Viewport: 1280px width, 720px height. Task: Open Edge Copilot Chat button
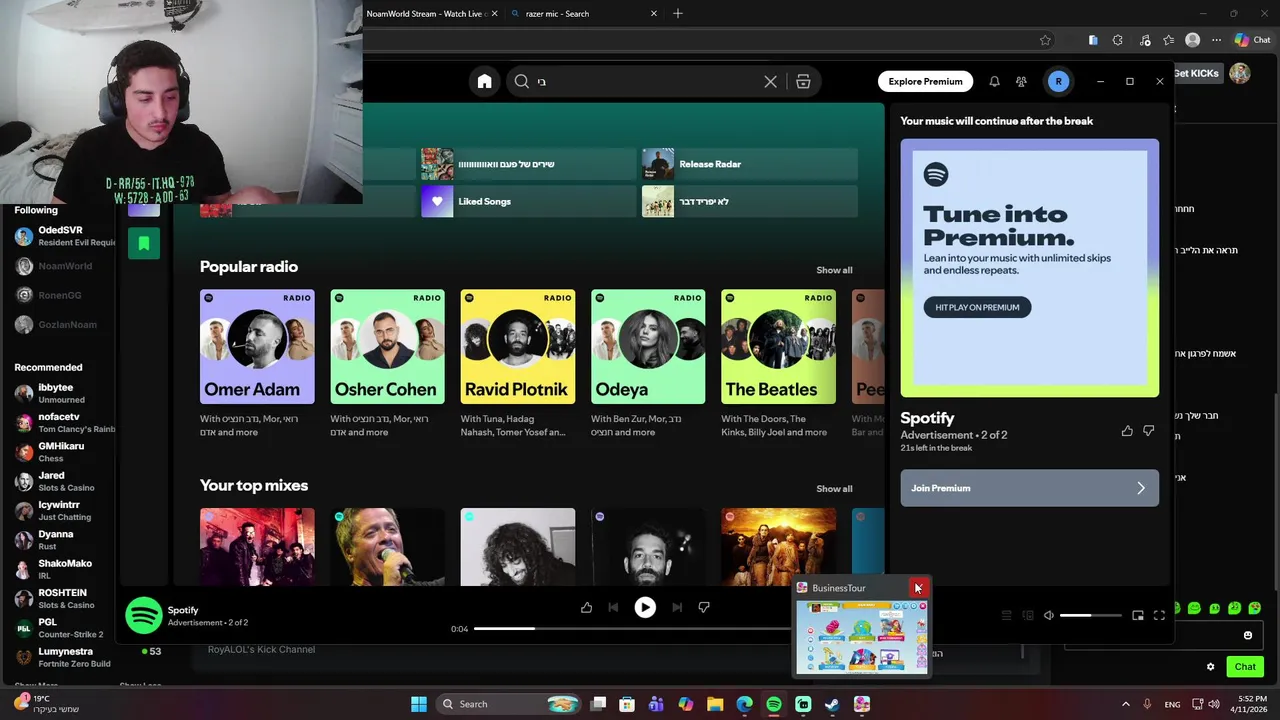[x=1252, y=40]
